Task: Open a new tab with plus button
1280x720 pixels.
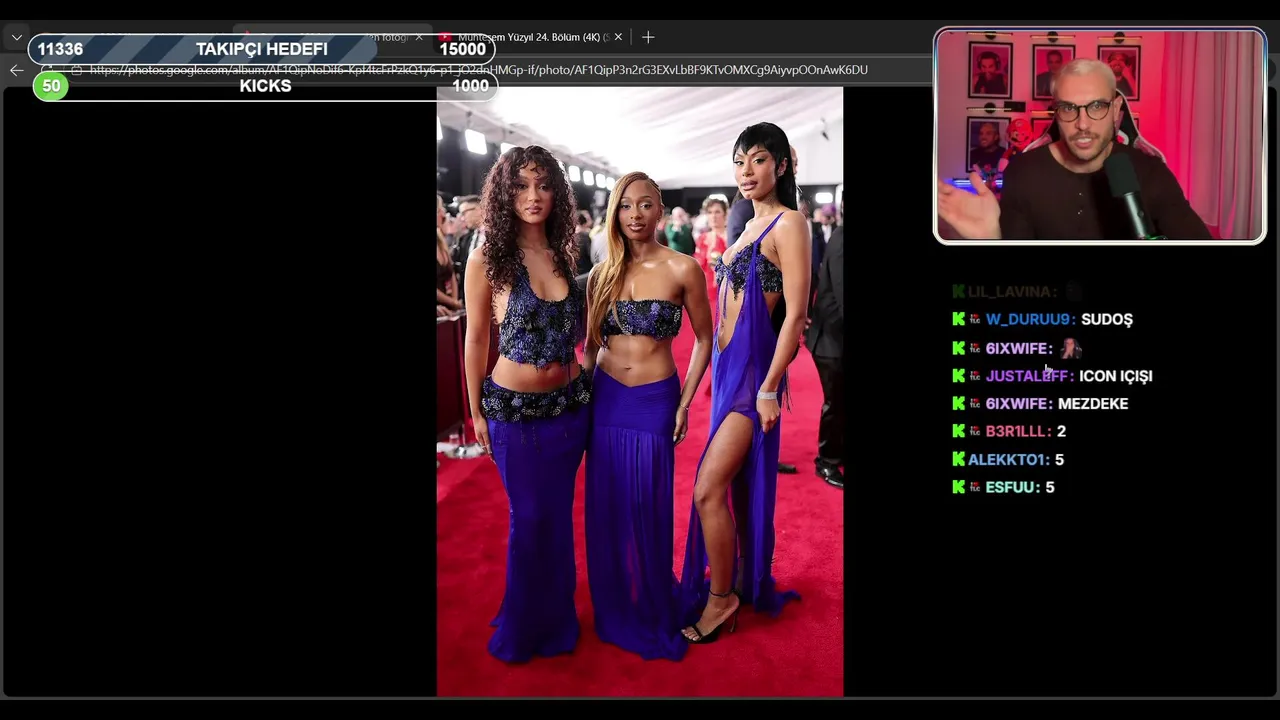Action: click(x=648, y=37)
